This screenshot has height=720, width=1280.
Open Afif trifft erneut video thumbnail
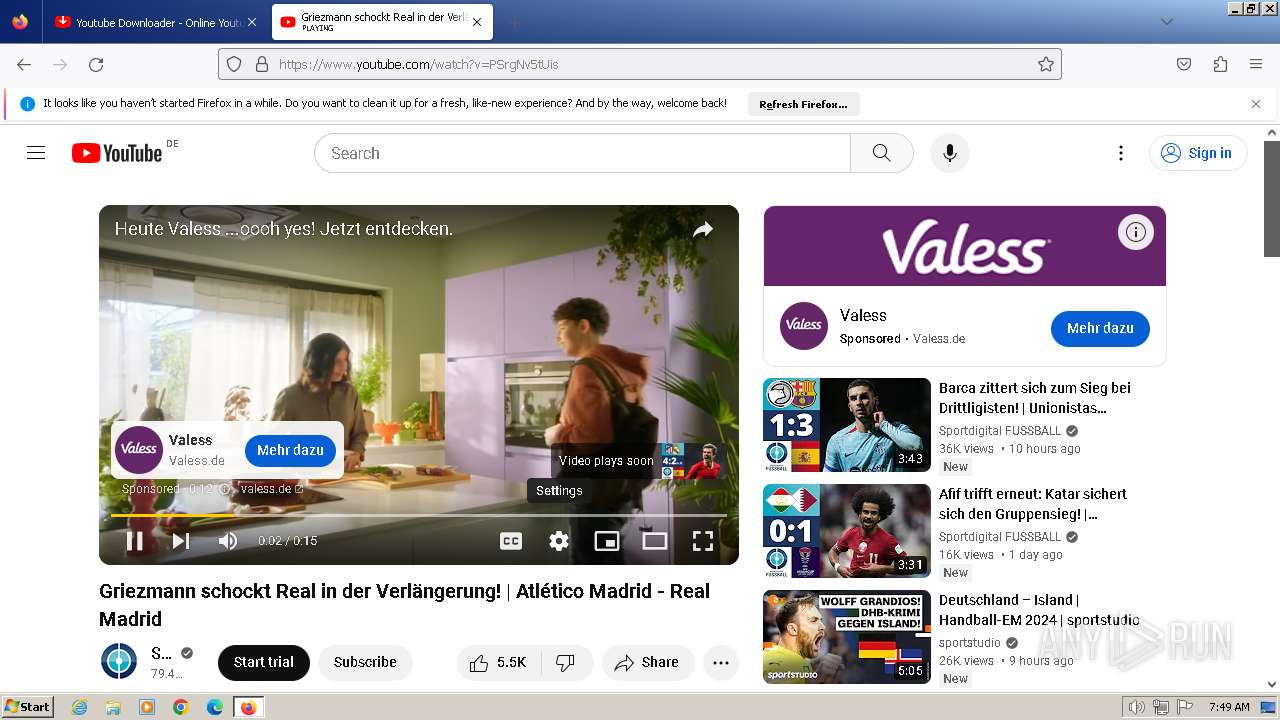[x=847, y=531]
